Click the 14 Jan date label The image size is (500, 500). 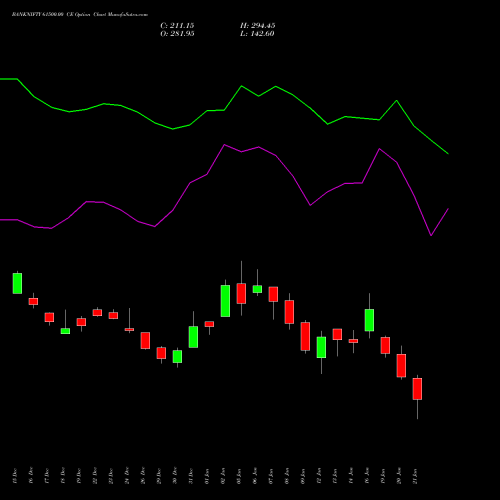350,476
